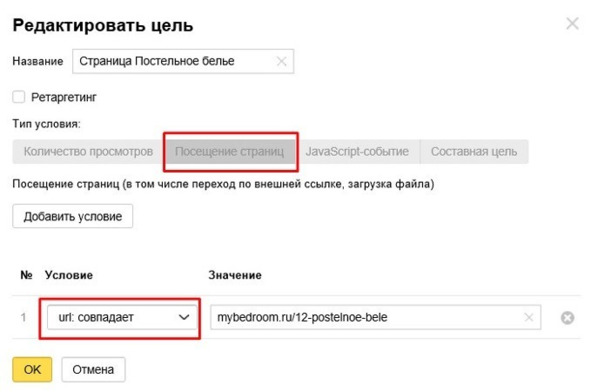This screenshot has width=591, height=392.
Task: Delete condition row 1 with round cross icon
Action: coord(567,318)
